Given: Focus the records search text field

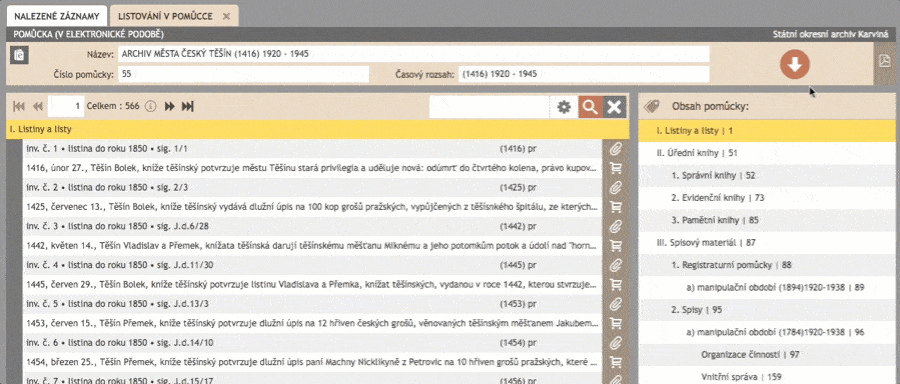Looking at the screenshot, I should (490, 107).
